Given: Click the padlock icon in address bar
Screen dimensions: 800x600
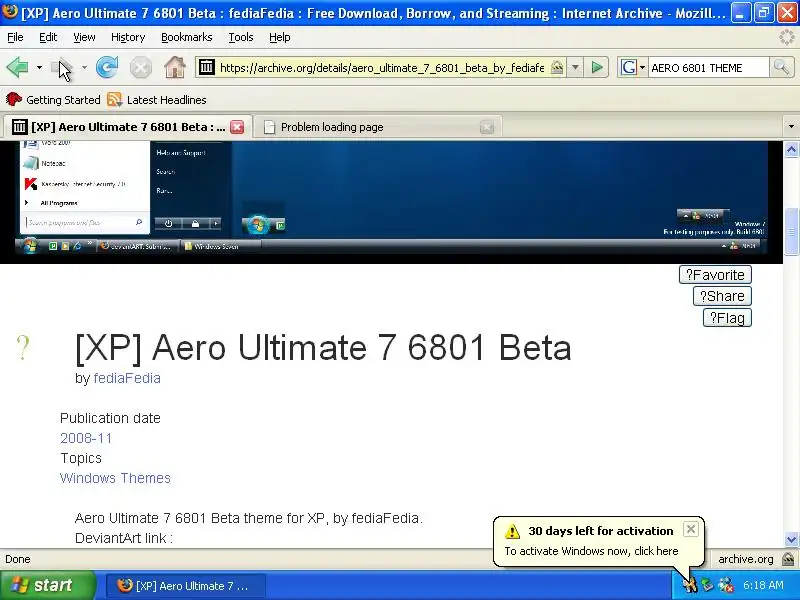Looking at the screenshot, I should [557, 67].
